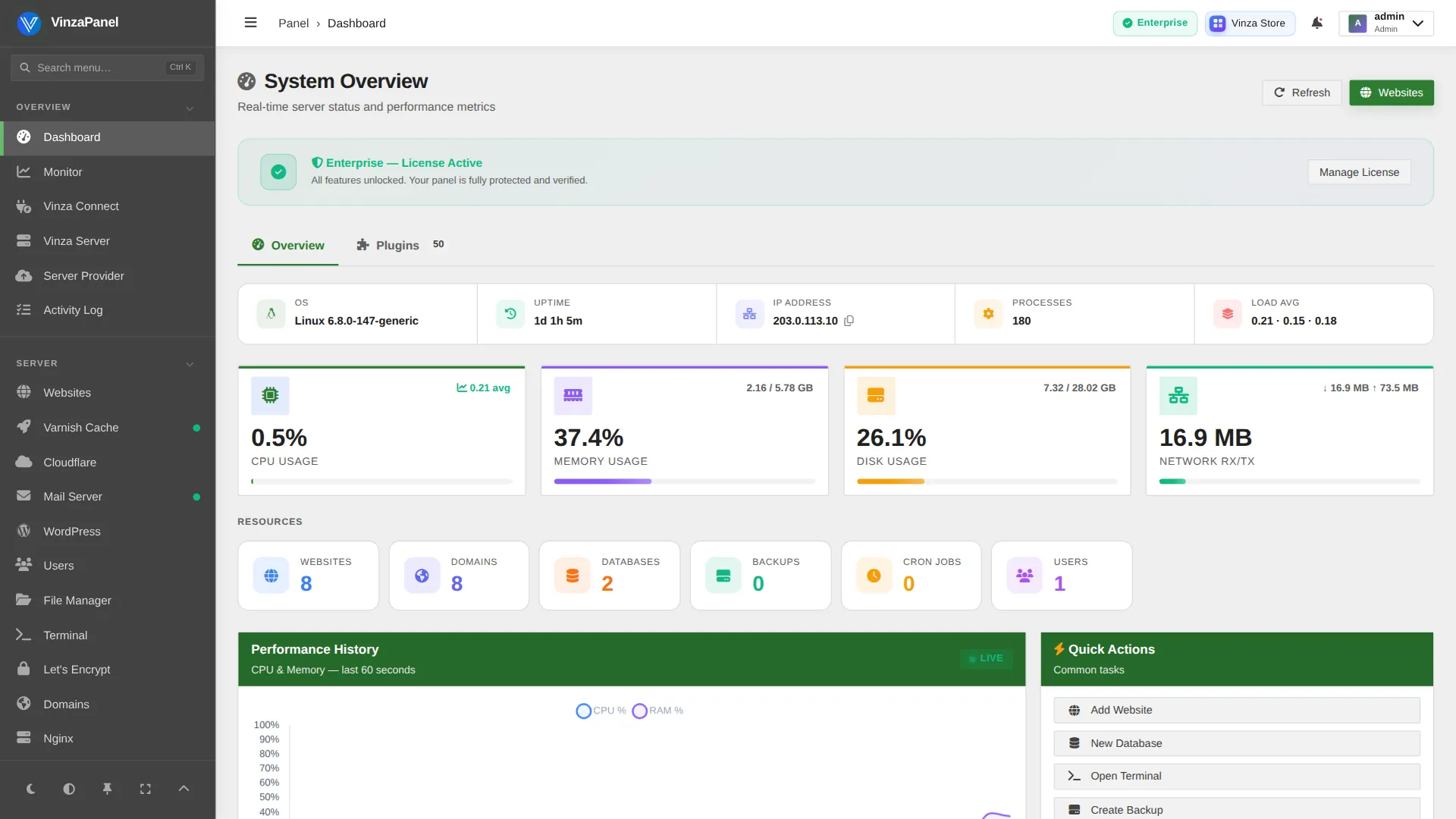Click the memory usage progress bar
1456x819 pixels.
[684, 482]
